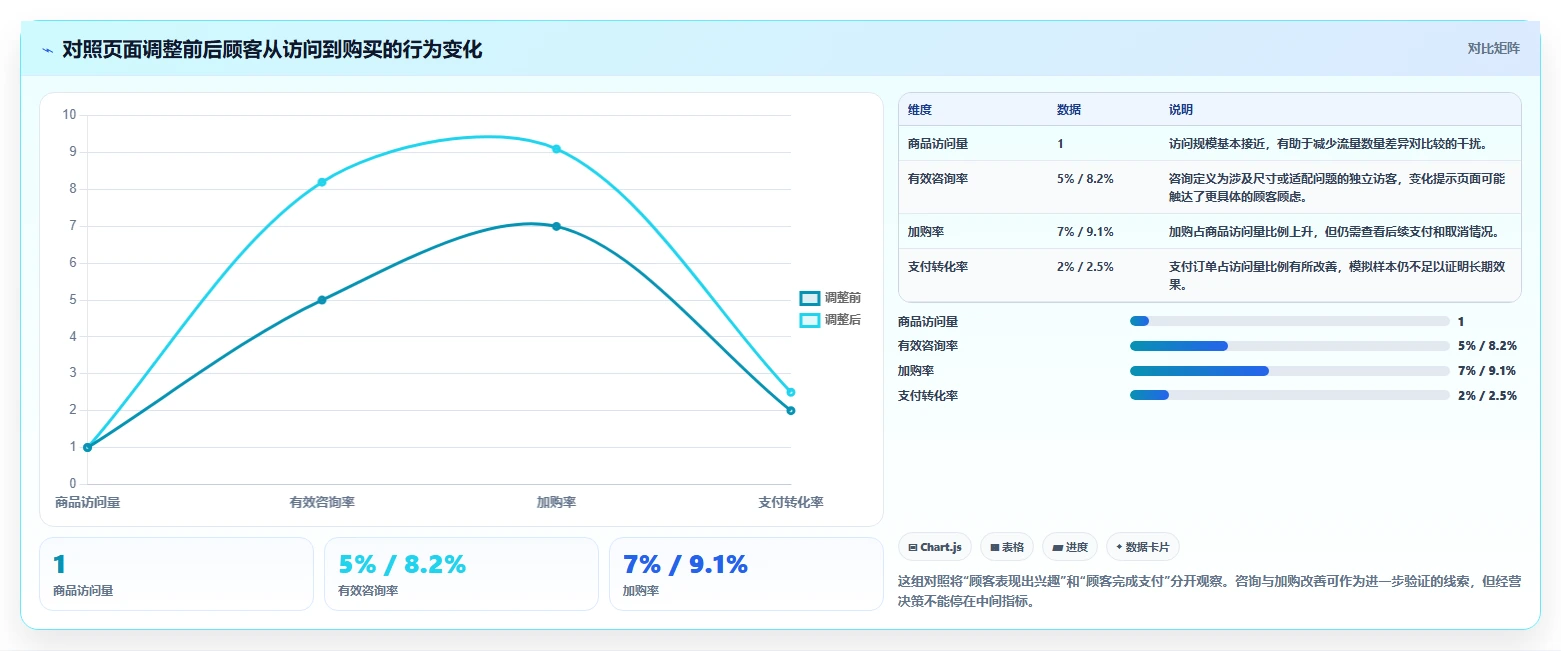Click the 商品访问量 x-axis label
Screen dimensions: 1561x651
pos(88,502)
